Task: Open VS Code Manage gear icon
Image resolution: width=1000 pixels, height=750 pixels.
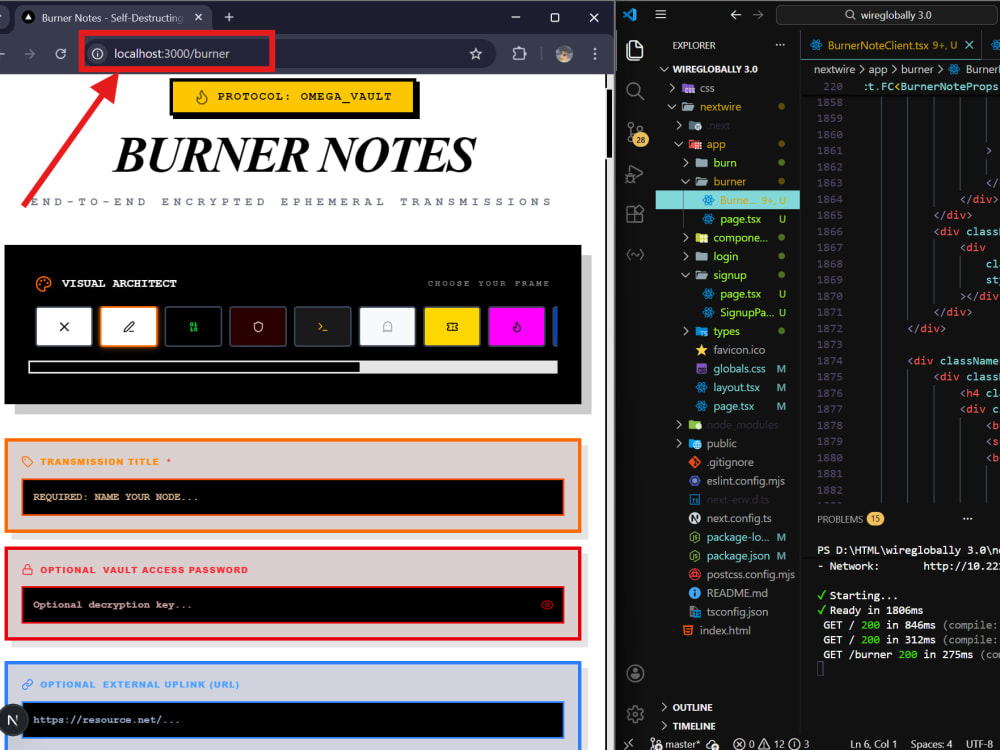Action: click(635, 714)
